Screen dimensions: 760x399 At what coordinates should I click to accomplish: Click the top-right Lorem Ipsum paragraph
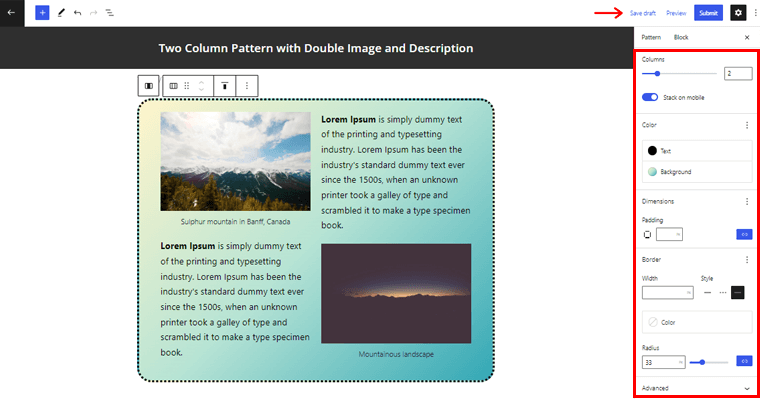click(396, 172)
